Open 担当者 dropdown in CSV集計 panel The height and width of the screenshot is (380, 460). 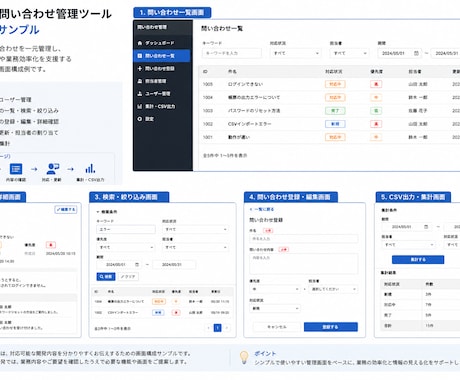[409, 245]
